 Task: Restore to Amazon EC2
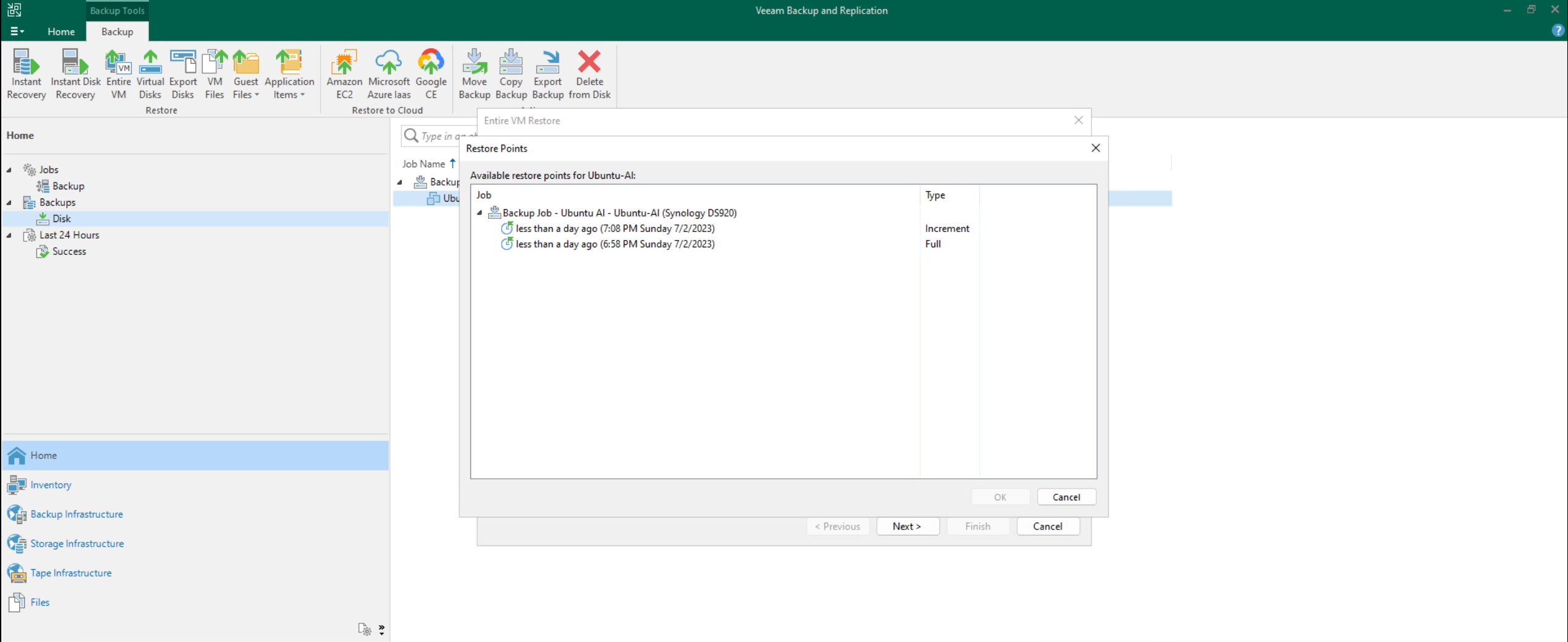(x=344, y=74)
